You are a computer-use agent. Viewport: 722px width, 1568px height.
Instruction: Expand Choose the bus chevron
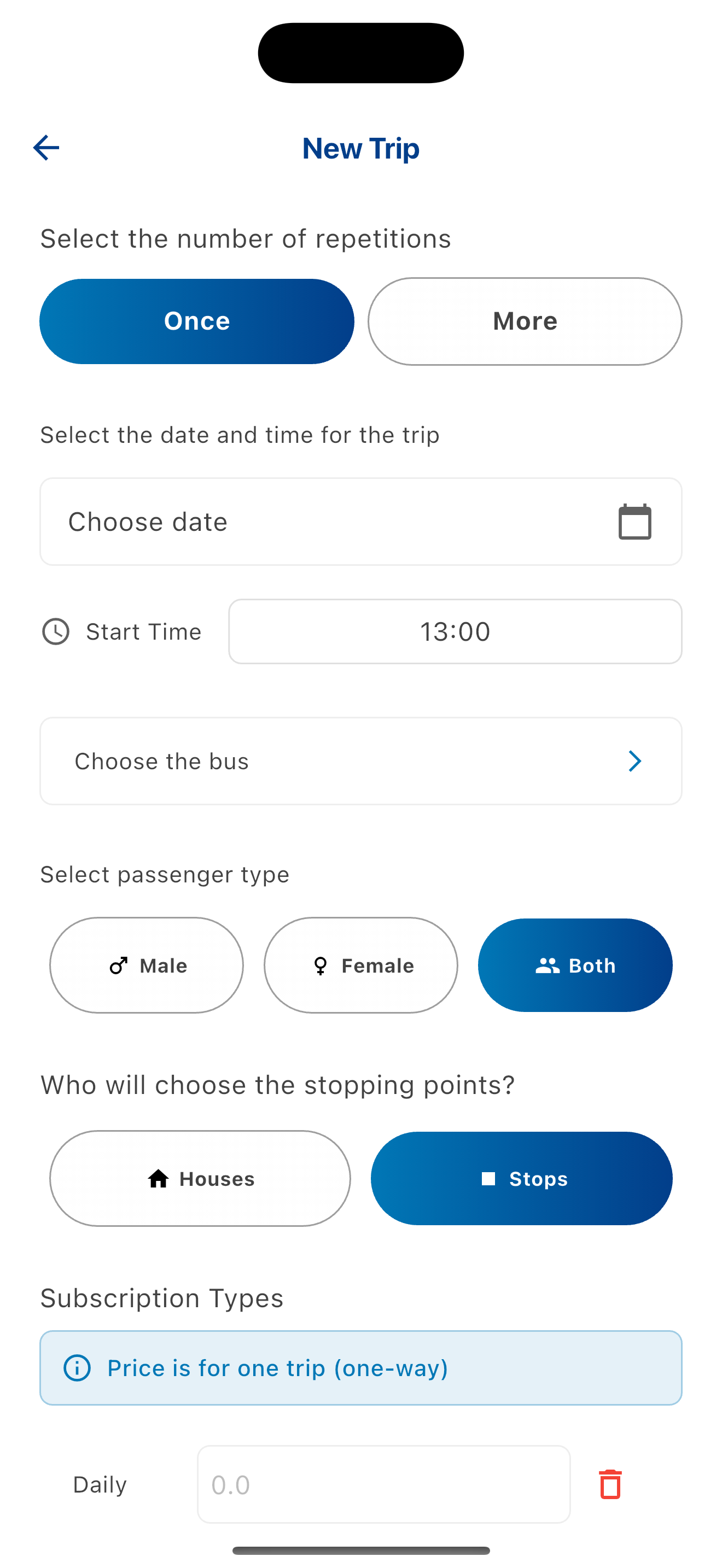click(634, 761)
